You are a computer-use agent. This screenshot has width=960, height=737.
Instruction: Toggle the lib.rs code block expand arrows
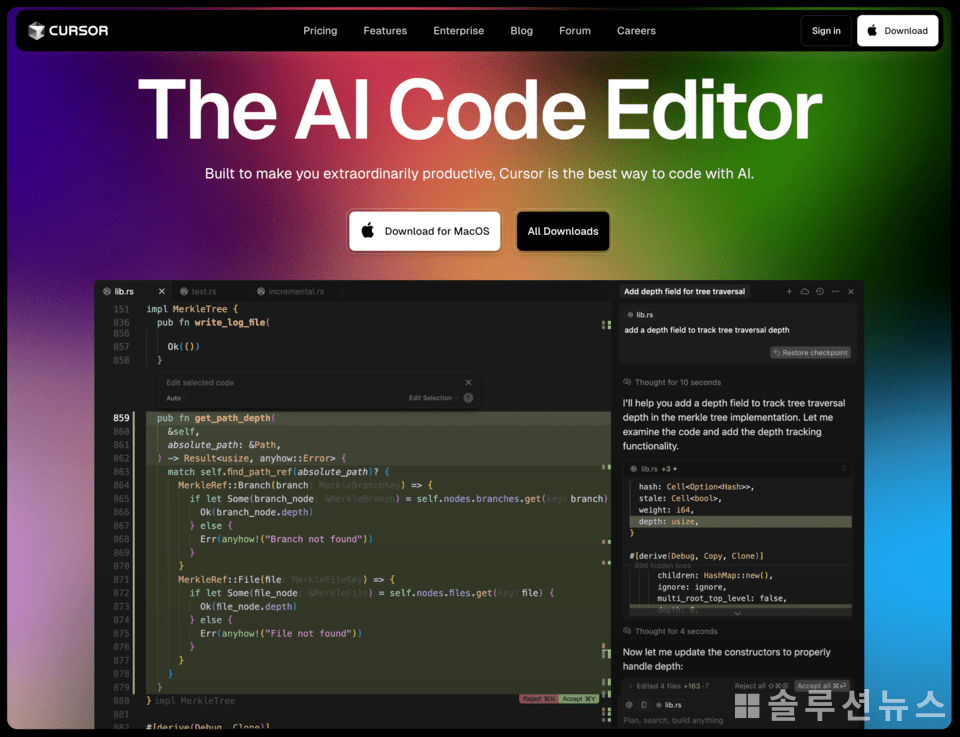[844, 469]
